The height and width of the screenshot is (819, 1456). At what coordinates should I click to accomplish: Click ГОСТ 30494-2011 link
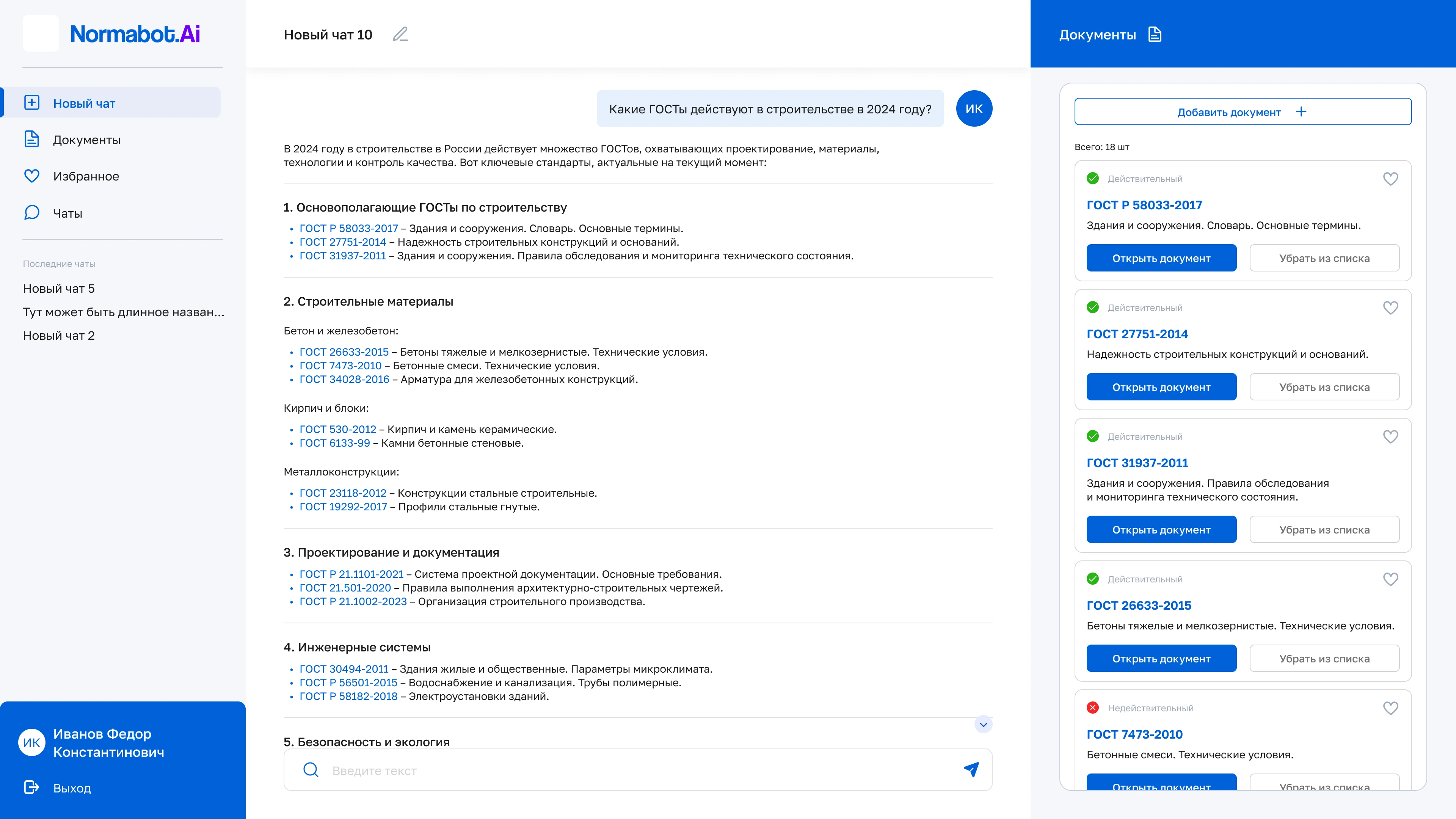click(344, 669)
